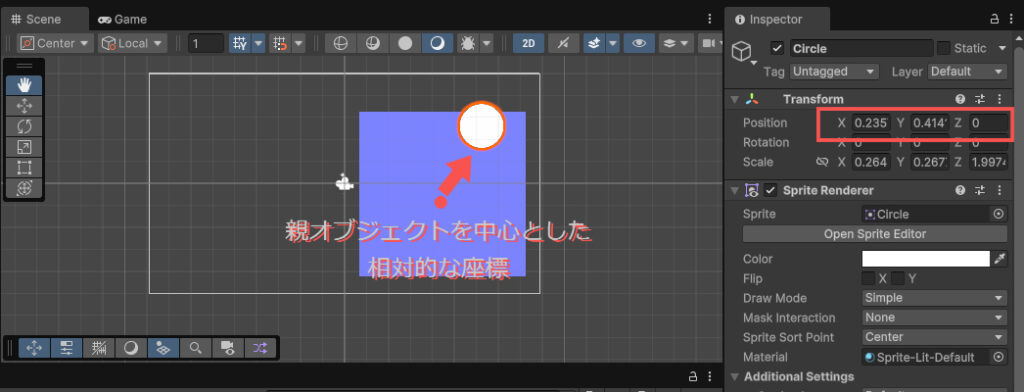Image resolution: width=1024 pixels, height=392 pixels.
Task: Collapse the Sprite Renderer component
Action: pyautogui.click(x=735, y=191)
